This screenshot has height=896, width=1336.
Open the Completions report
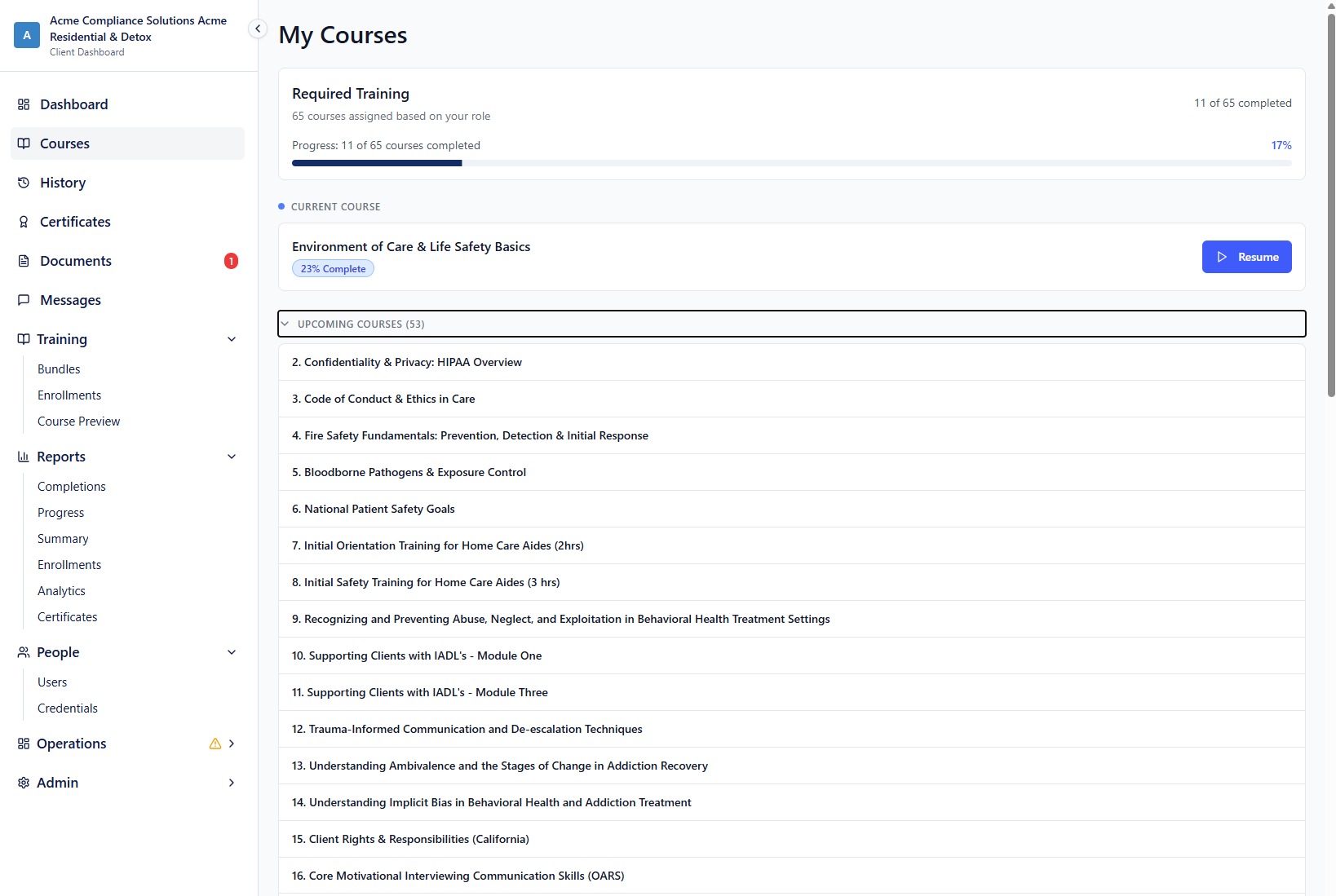[x=72, y=487]
